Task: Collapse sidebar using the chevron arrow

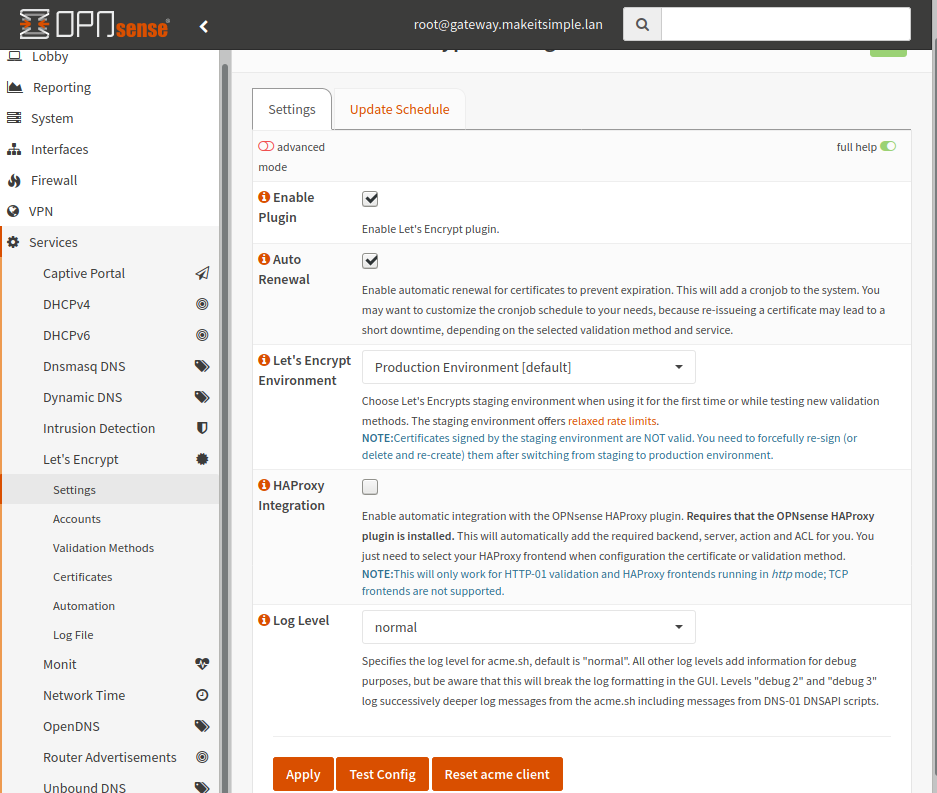Action: [x=204, y=26]
